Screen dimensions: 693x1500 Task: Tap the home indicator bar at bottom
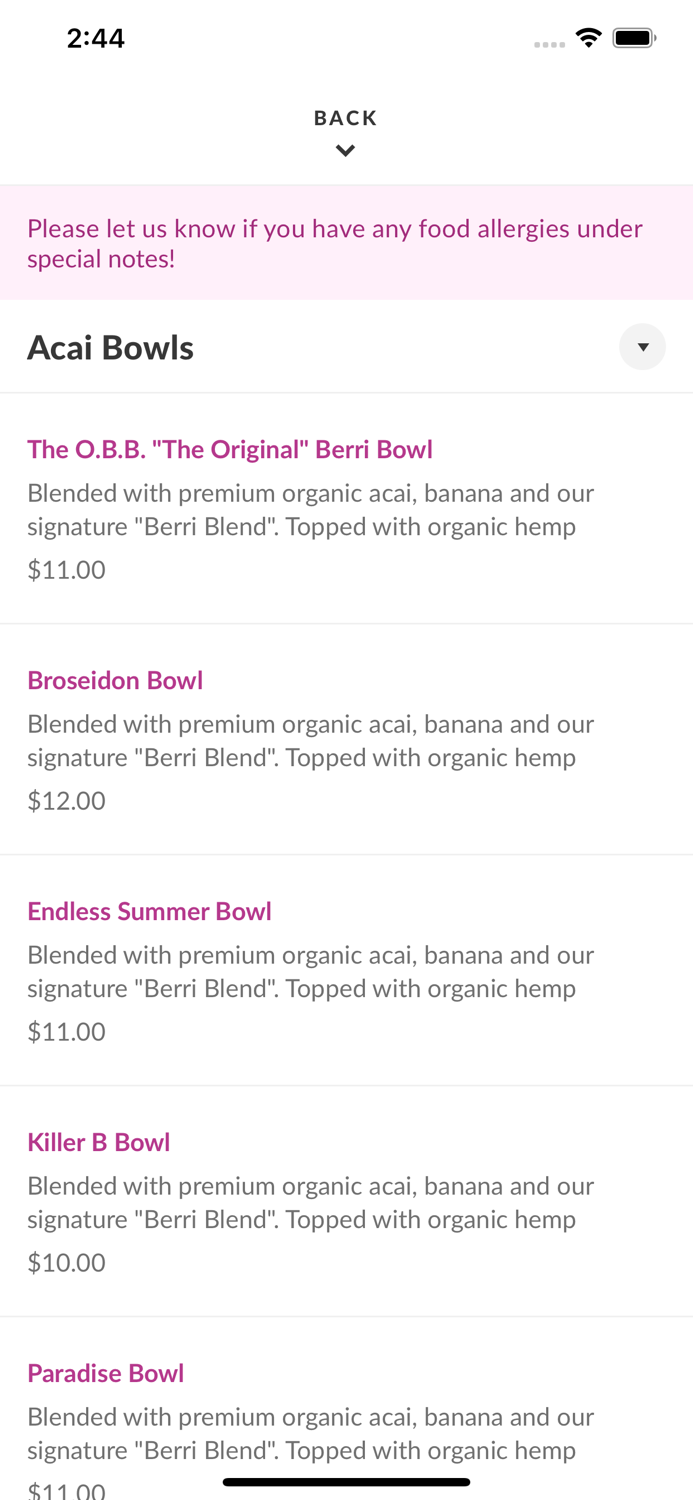tap(346, 1481)
